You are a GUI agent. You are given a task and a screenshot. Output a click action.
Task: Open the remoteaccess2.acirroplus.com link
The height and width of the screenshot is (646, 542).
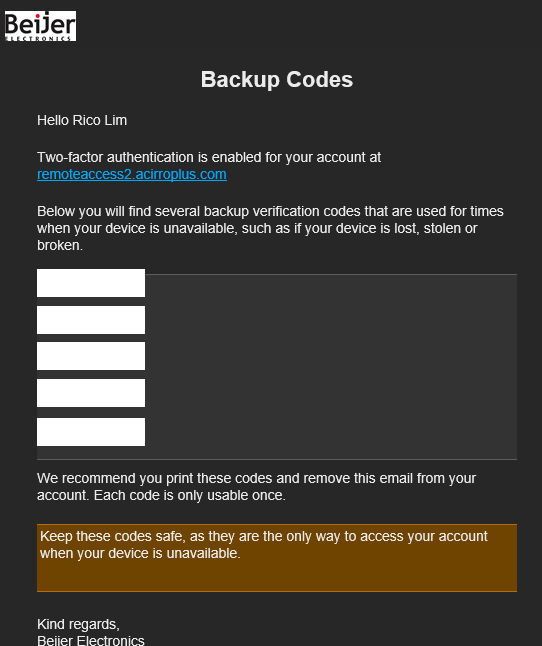(132, 174)
